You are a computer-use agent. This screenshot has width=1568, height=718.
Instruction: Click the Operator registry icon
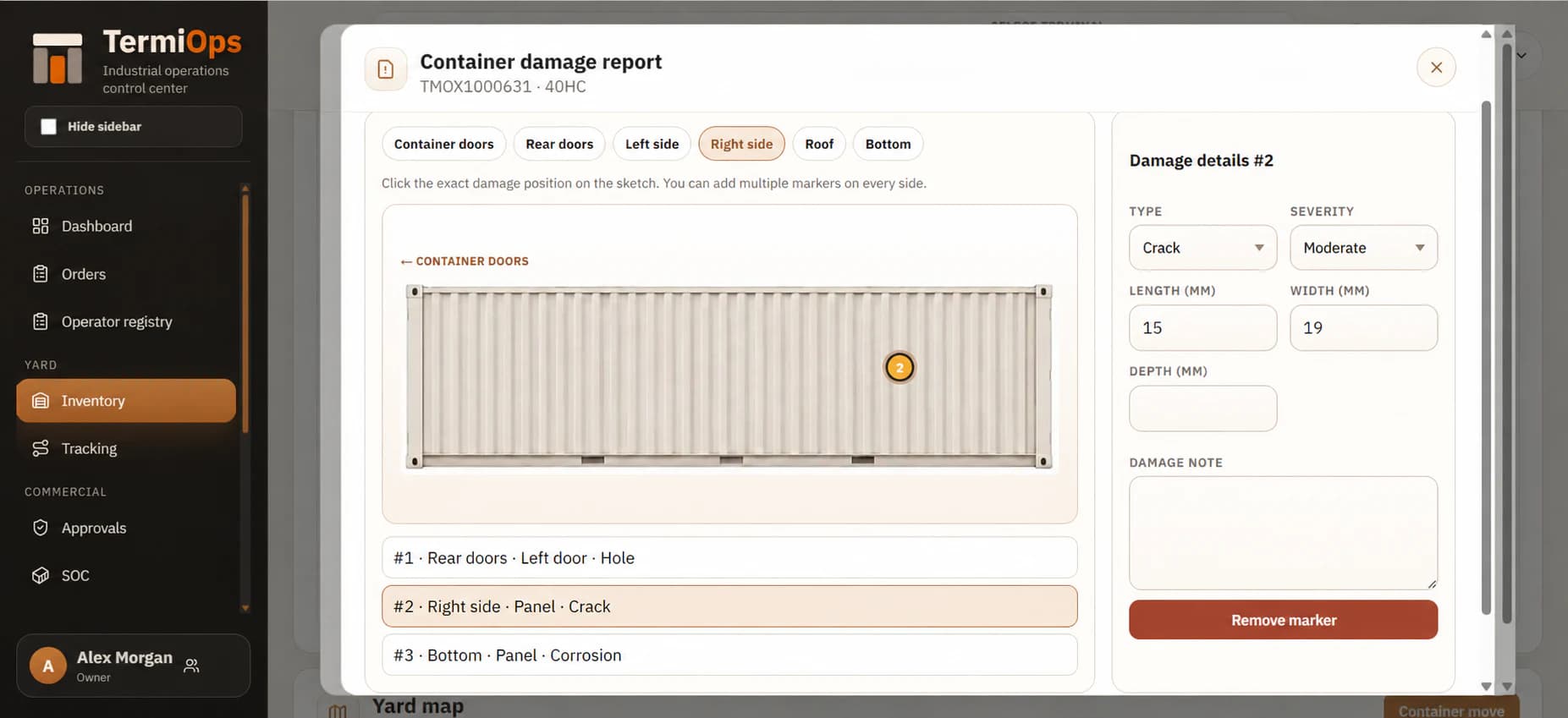pos(40,321)
